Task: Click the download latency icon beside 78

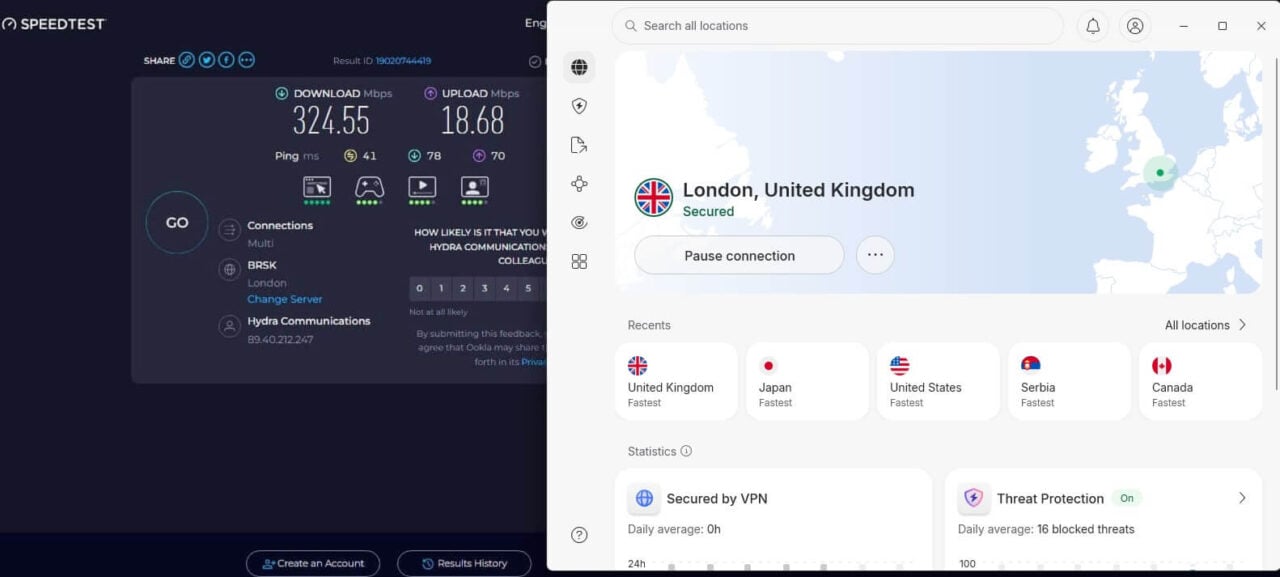Action: point(414,156)
